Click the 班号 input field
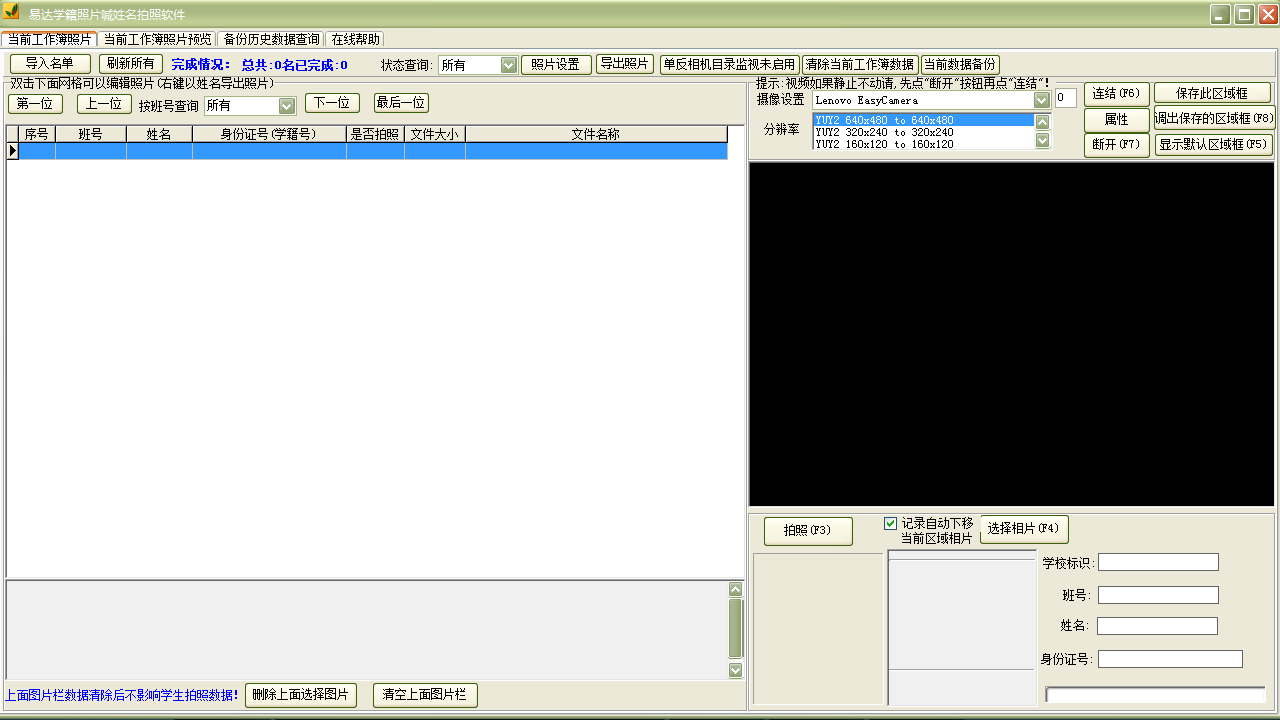Screen dimensions: 1280x720 coord(1158,595)
